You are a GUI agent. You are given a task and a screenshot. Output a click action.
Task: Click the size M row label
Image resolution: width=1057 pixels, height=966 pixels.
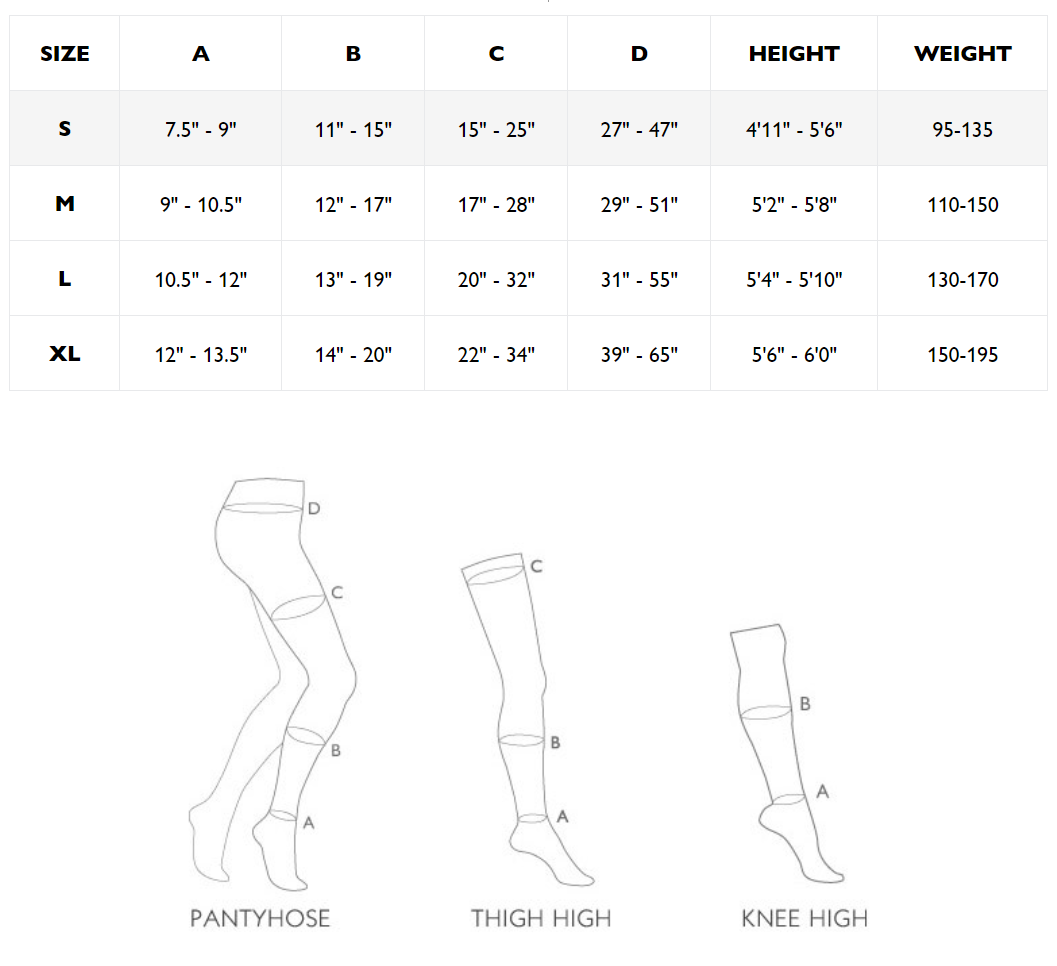(65, 204)
